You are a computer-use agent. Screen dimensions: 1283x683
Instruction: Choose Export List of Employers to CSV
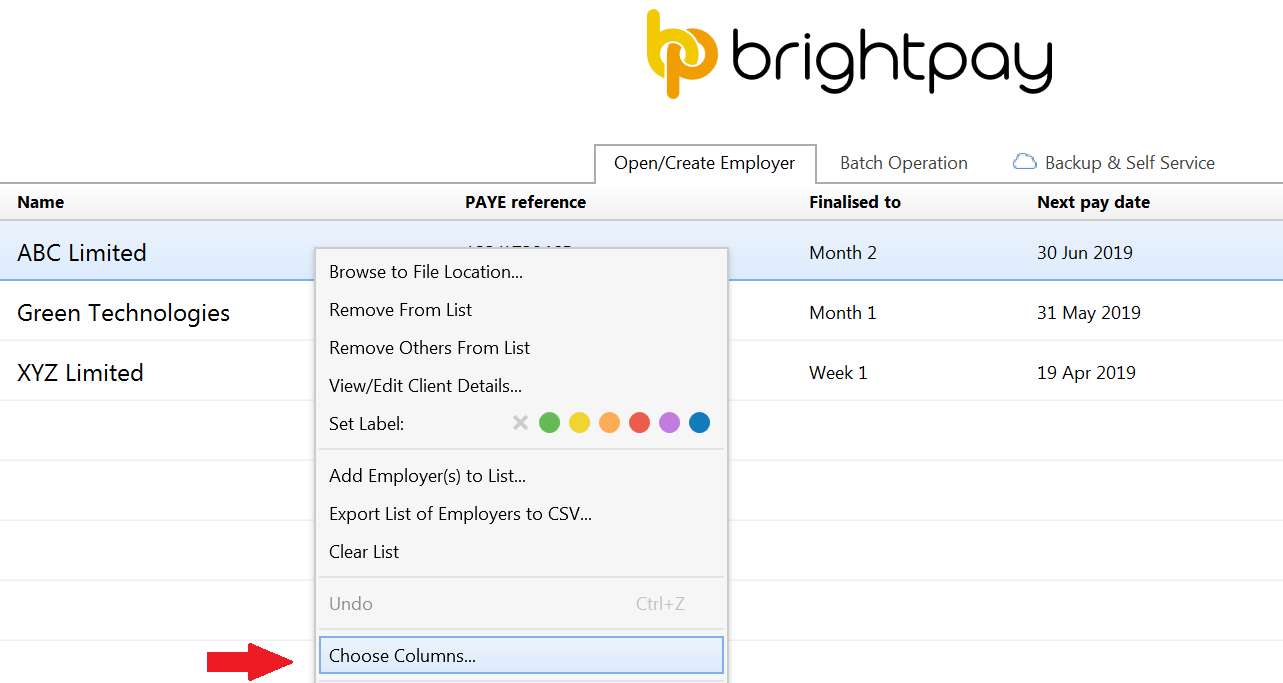coord(522,514)
